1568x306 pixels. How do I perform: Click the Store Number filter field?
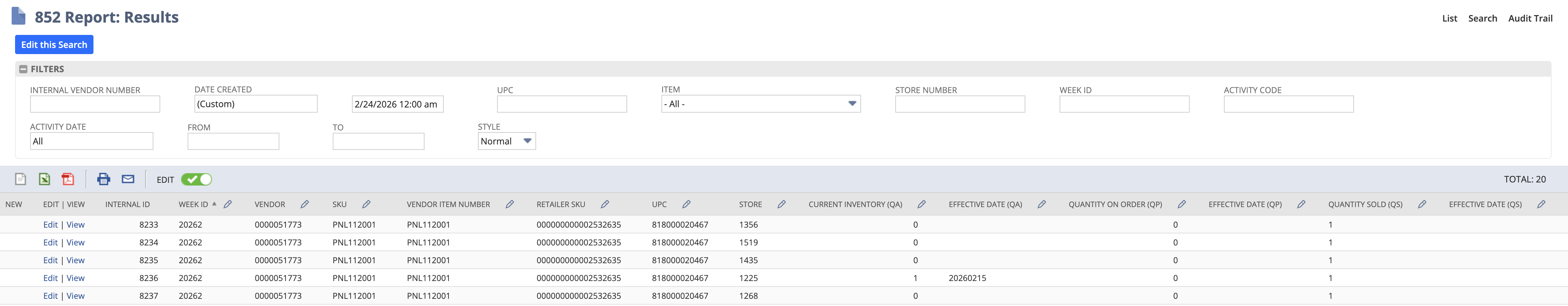pyautogui.click(x=959, y=105)
